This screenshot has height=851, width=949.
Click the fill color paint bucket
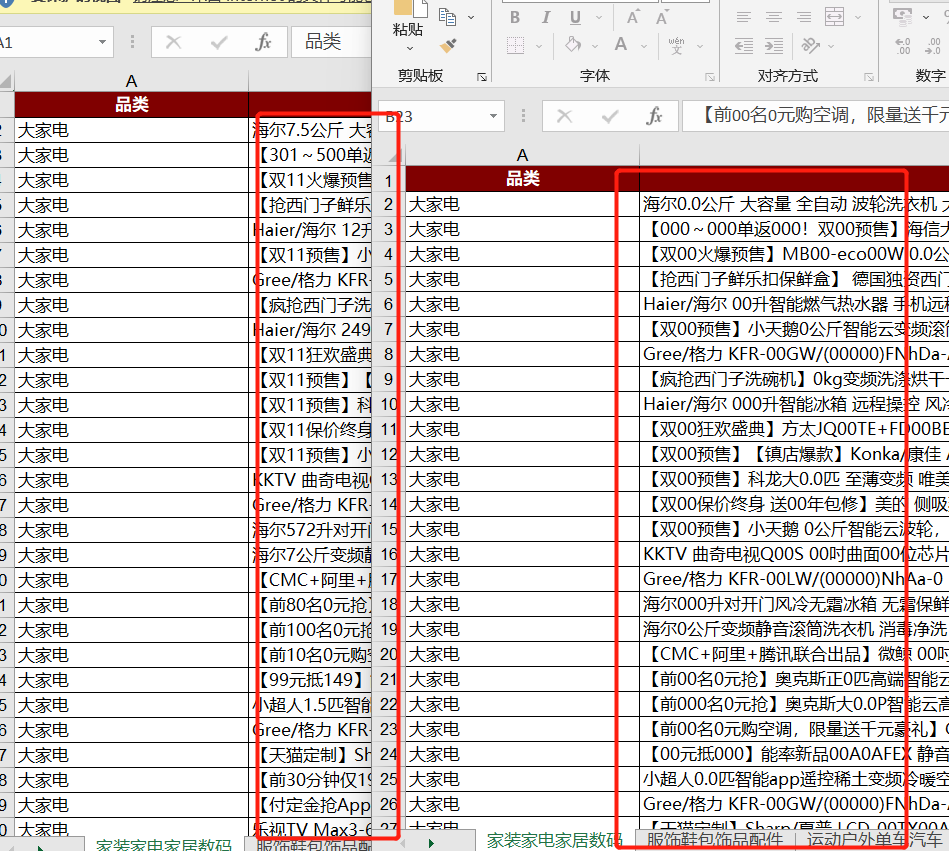(x=573, y=45)
